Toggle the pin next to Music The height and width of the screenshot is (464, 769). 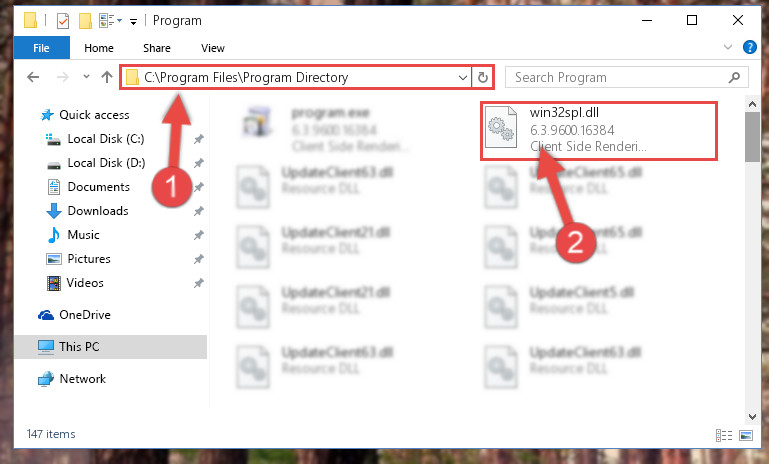198,235
